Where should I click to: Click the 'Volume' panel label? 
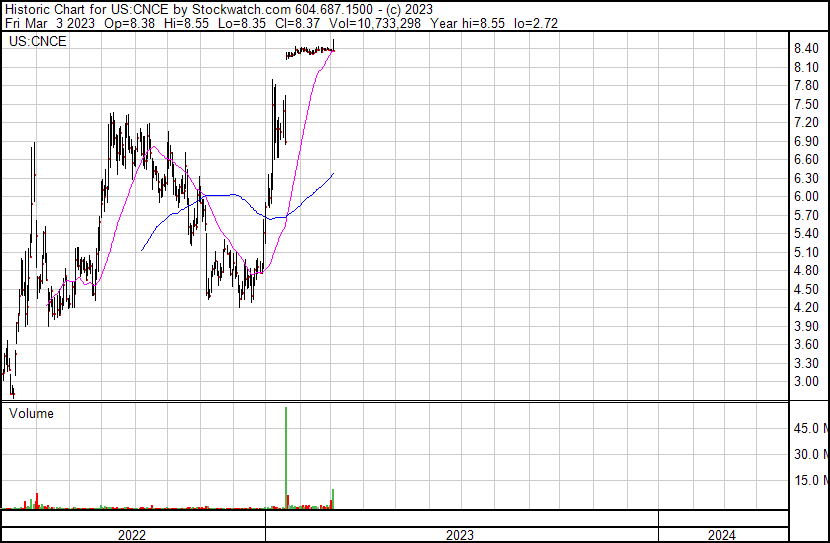[x=31, y=413]
